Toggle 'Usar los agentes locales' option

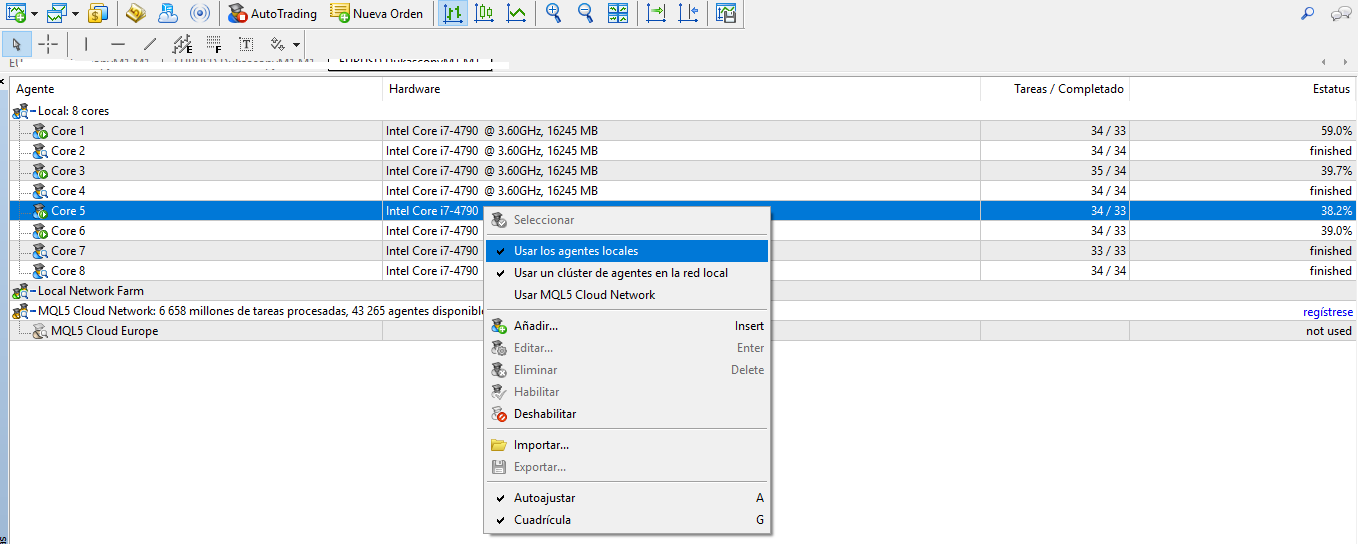576,251
